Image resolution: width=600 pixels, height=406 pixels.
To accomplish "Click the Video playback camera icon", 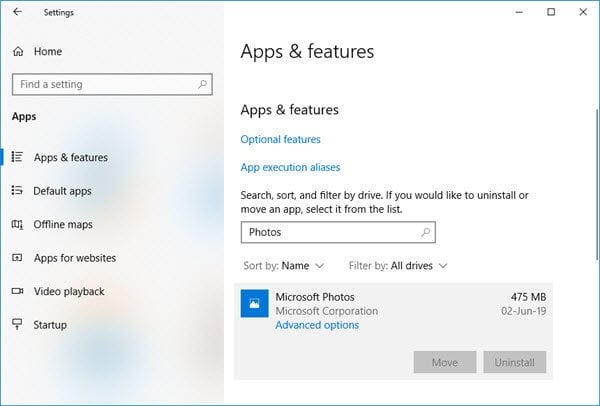I will pos(17,291).
